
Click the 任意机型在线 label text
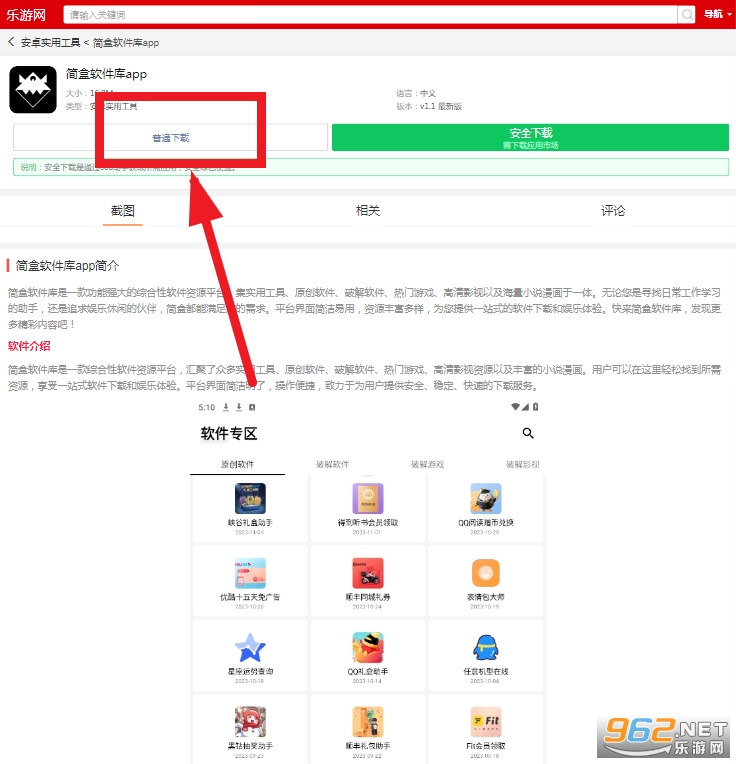point(486,671)
